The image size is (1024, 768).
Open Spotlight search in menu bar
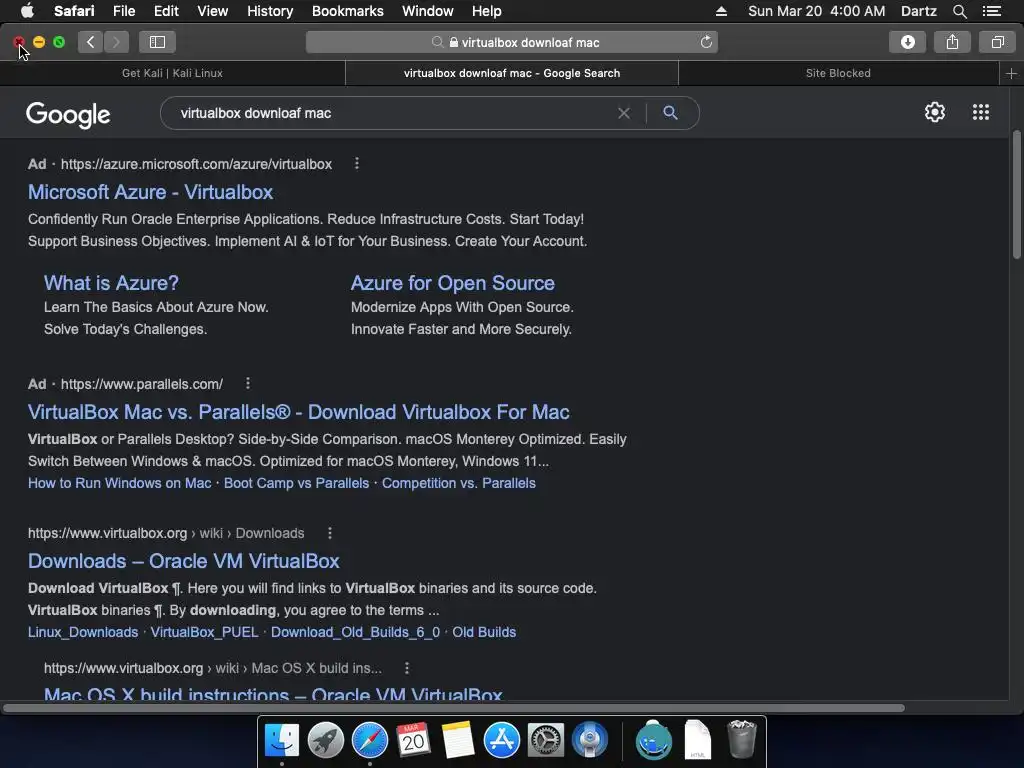(x=959, y=11)
